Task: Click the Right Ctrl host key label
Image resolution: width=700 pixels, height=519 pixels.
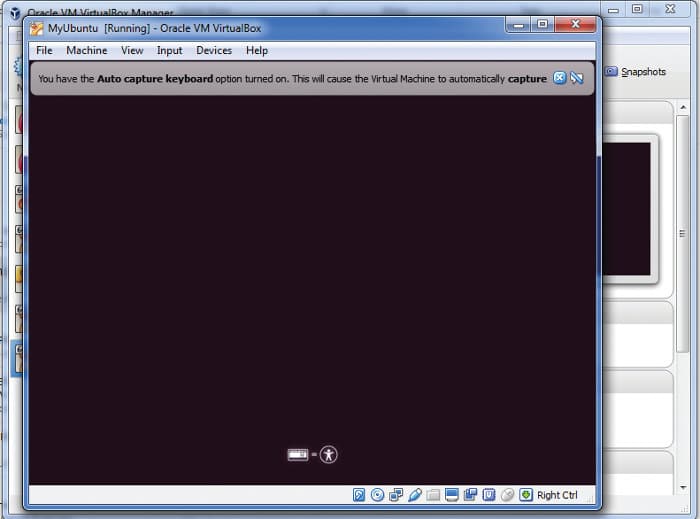Action: tap(557, 495)
